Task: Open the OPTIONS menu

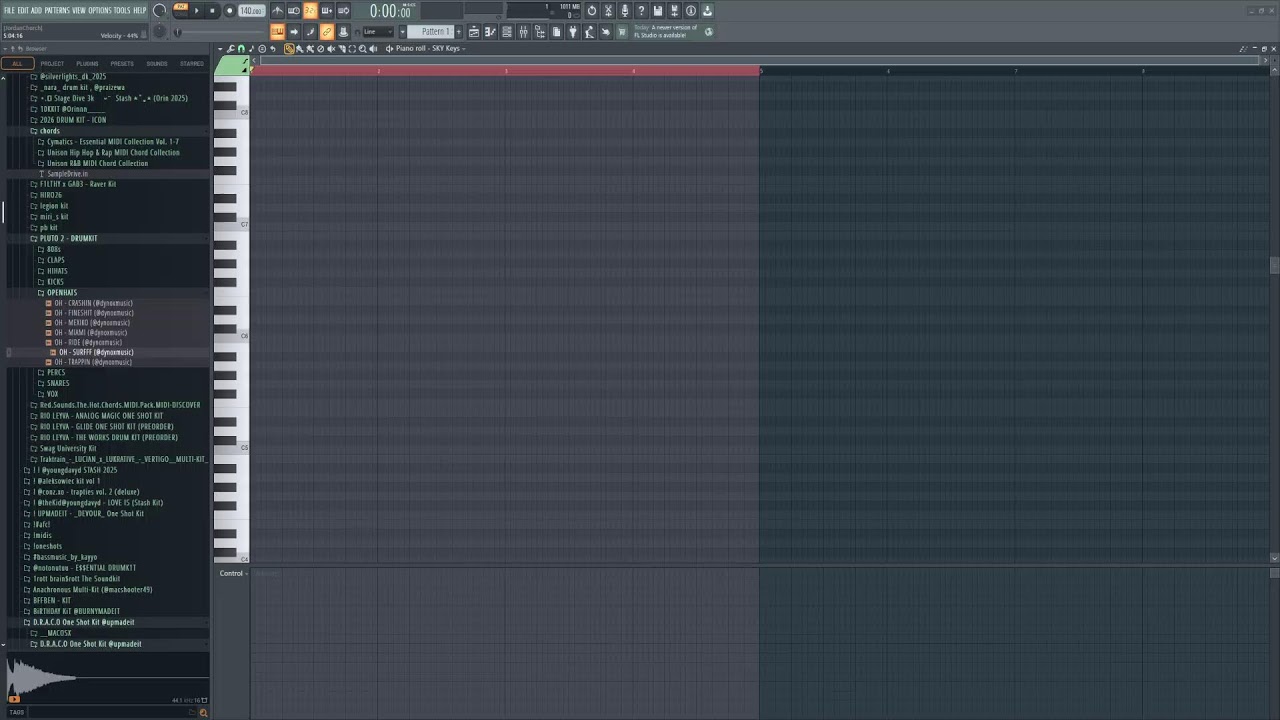Action: (x=100, y=10)
